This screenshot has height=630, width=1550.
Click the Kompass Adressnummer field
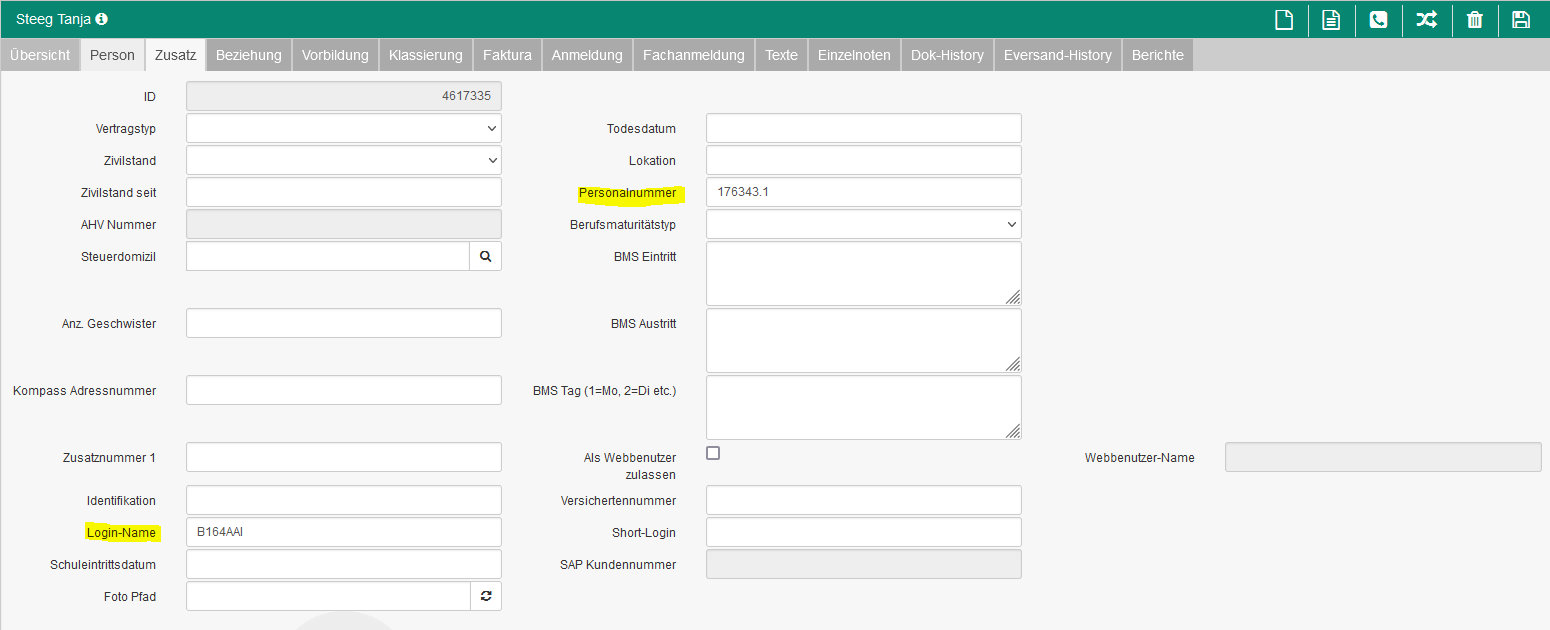tap(344, 390)
